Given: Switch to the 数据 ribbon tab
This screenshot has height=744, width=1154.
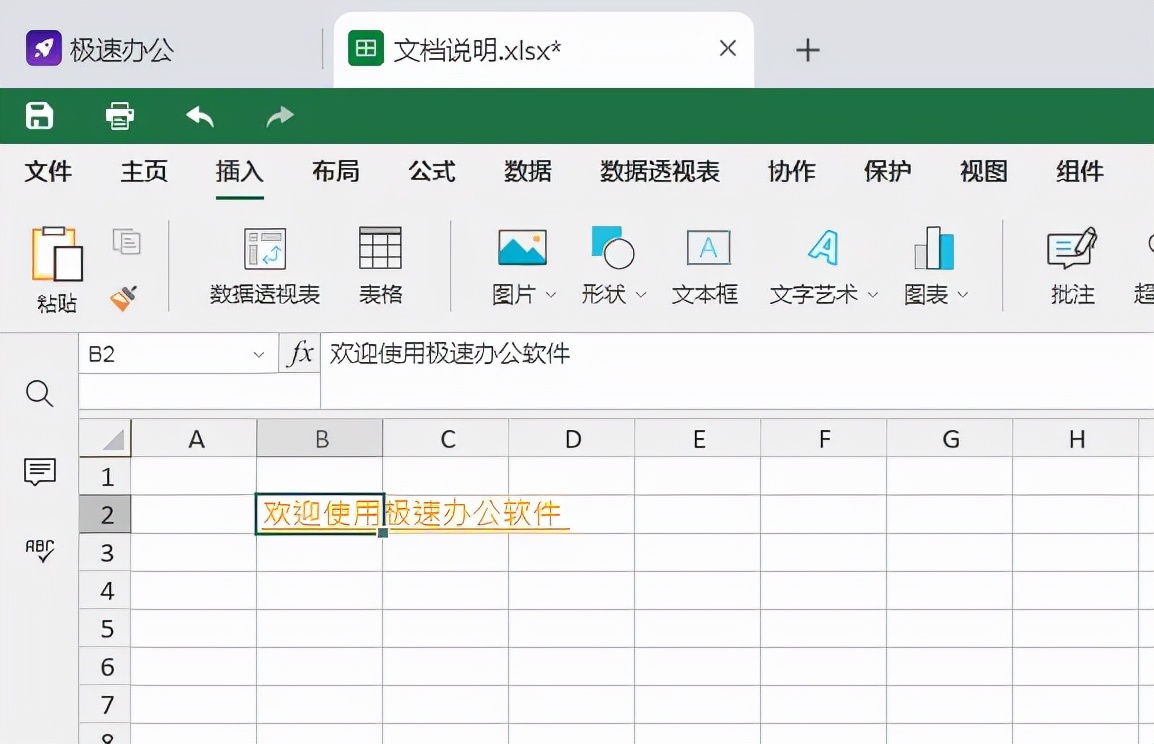Looking at the screenshot, I should (528, 171).
